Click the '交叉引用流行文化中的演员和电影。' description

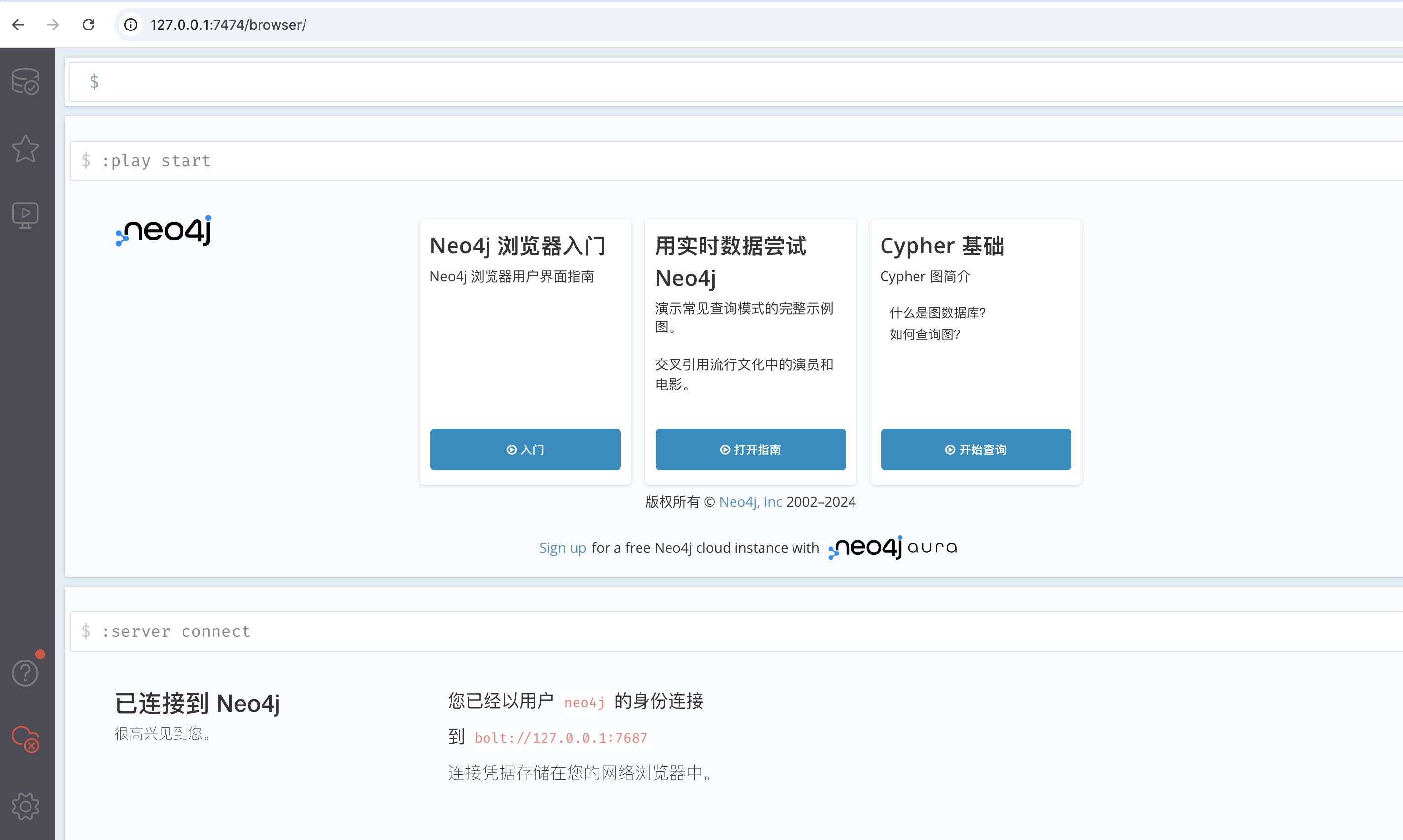pyautogui.click(x=744, y=374)
